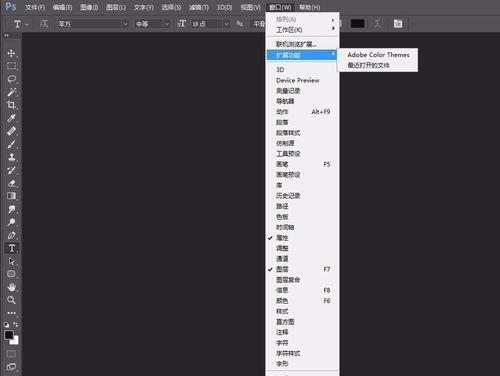
Task: Select the Hand tool
Action: point(11,287)
